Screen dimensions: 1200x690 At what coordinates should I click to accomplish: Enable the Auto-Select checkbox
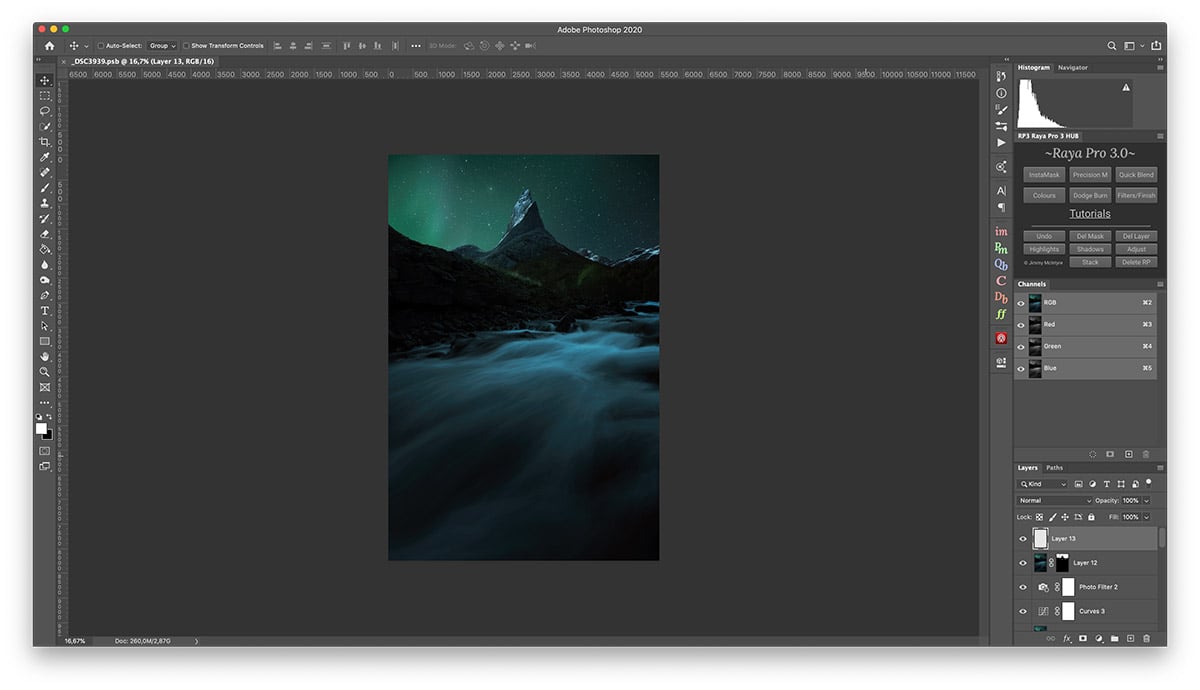101,46
